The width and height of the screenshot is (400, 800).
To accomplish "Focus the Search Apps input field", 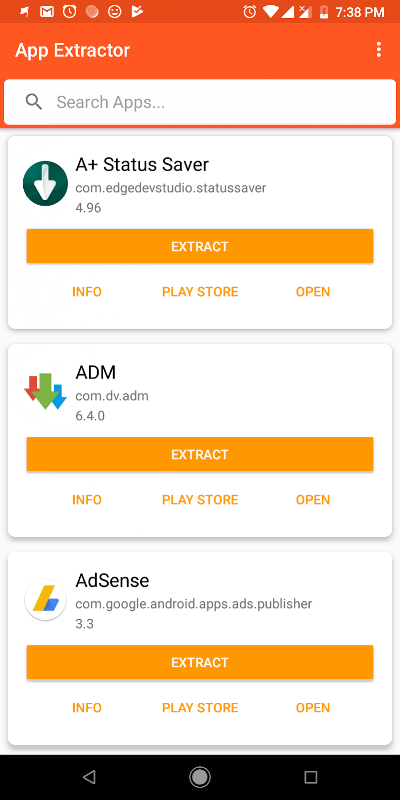I will tap(200, 102).
